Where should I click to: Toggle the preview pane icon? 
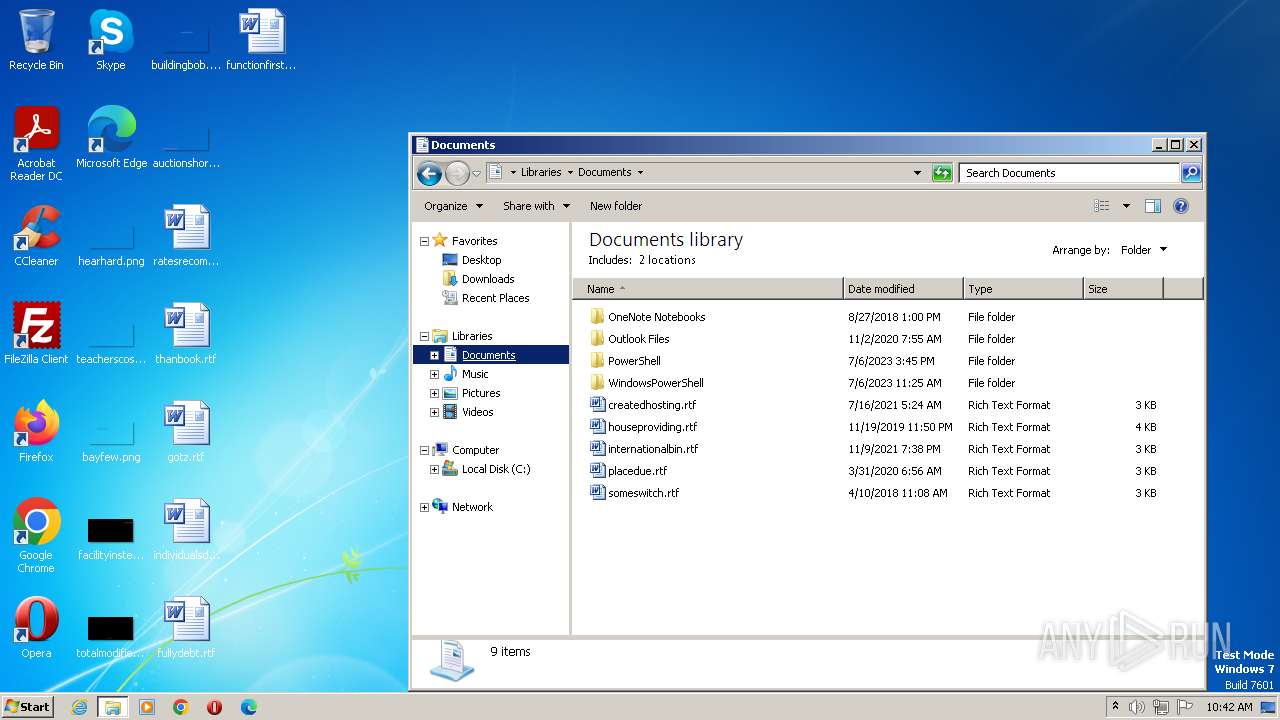[1152, 206]
